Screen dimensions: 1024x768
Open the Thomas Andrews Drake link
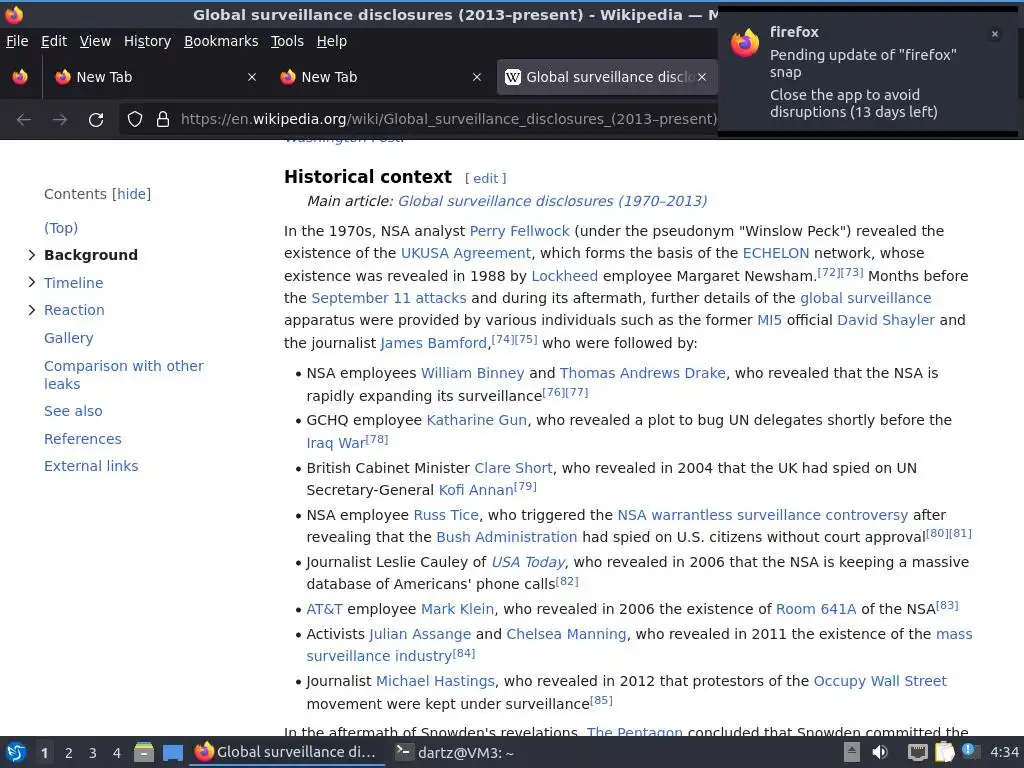pos(643,373)
